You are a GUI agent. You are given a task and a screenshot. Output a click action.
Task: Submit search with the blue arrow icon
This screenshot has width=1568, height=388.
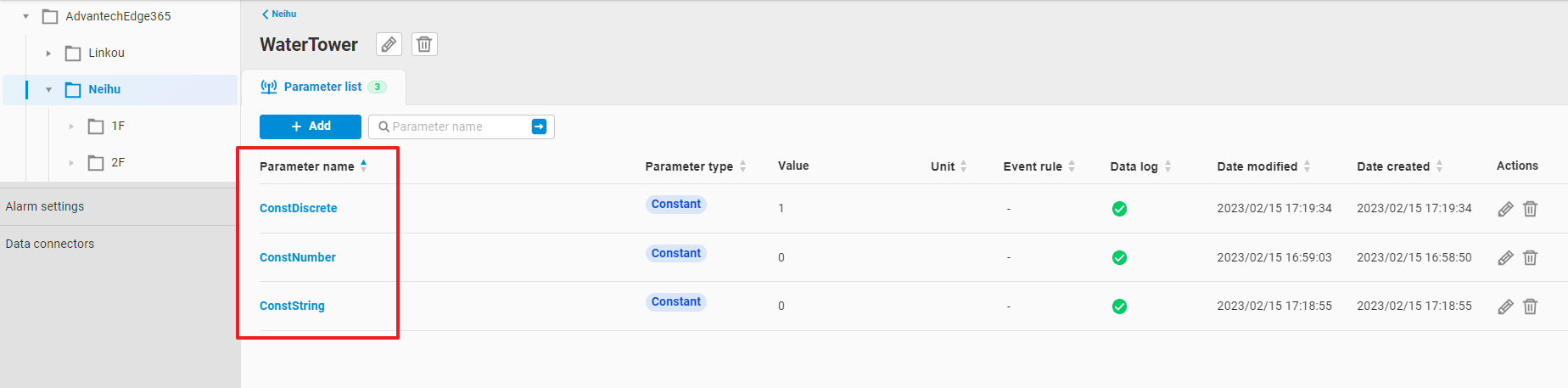tap(539, 127)
